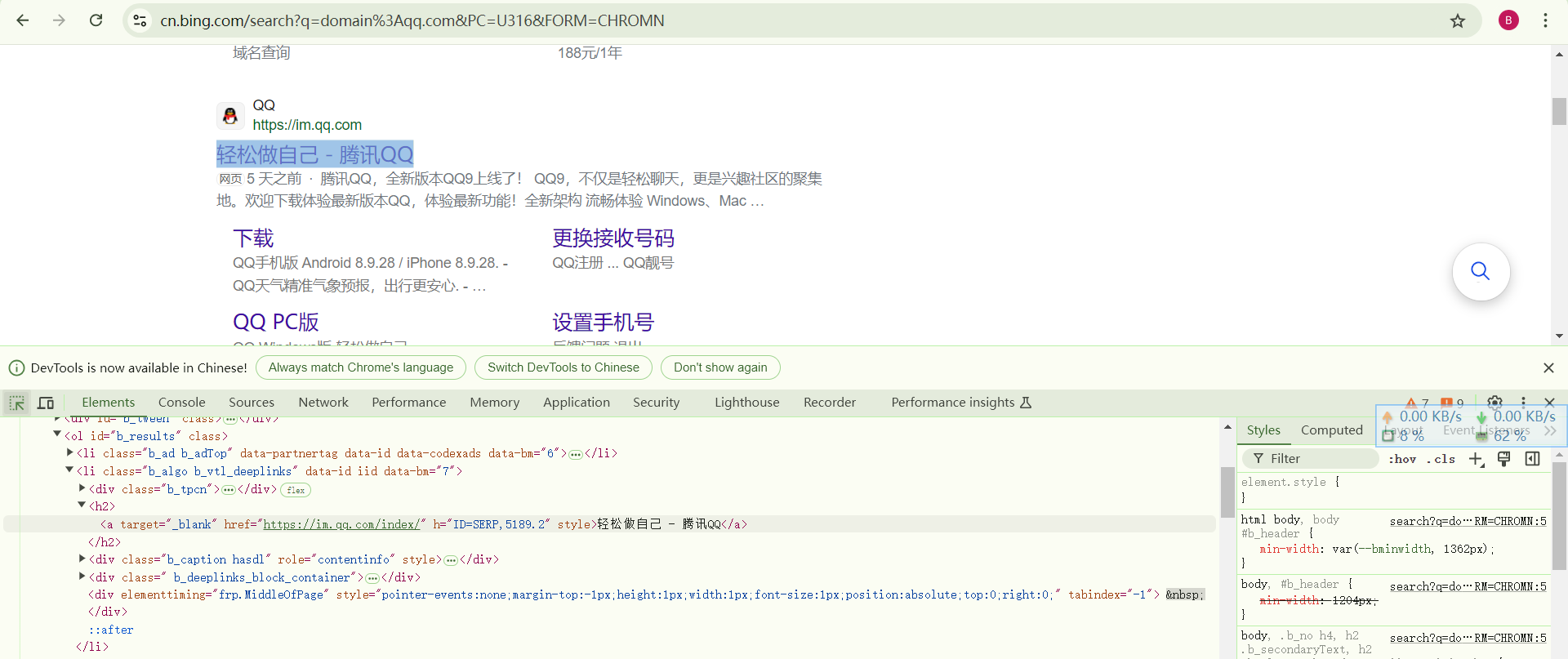Click the QQ penguin favicon

[x=230, y=116]
